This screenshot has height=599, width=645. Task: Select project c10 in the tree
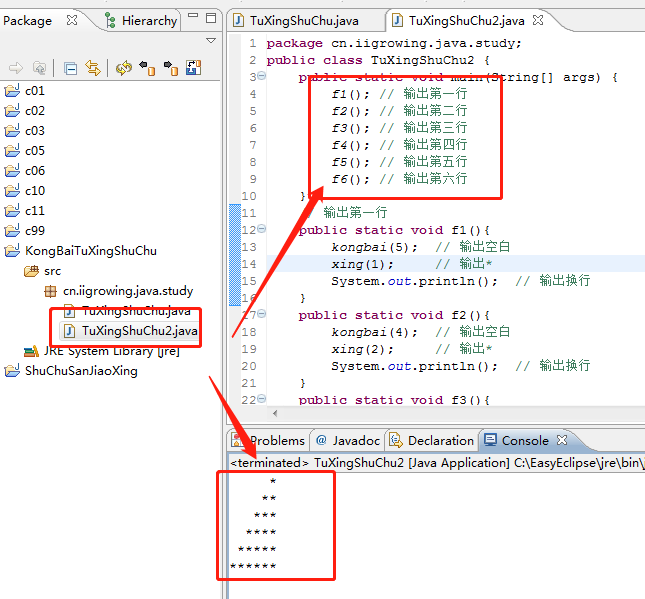tap(25, 191)
